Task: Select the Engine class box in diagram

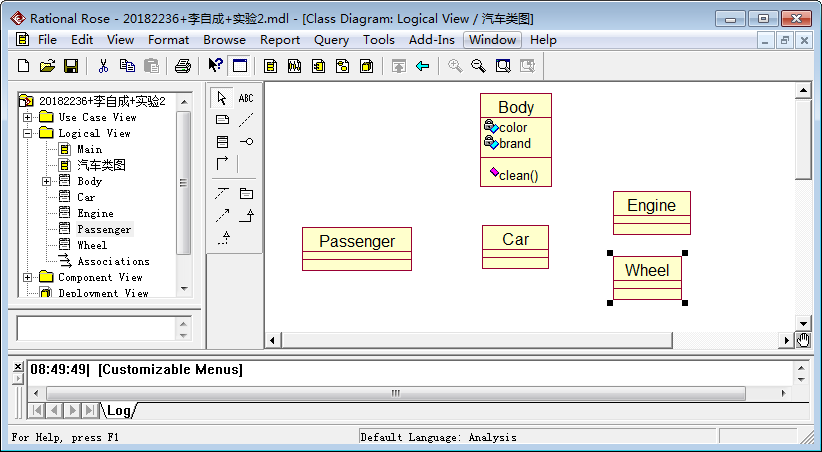Action: pos(652,213)
